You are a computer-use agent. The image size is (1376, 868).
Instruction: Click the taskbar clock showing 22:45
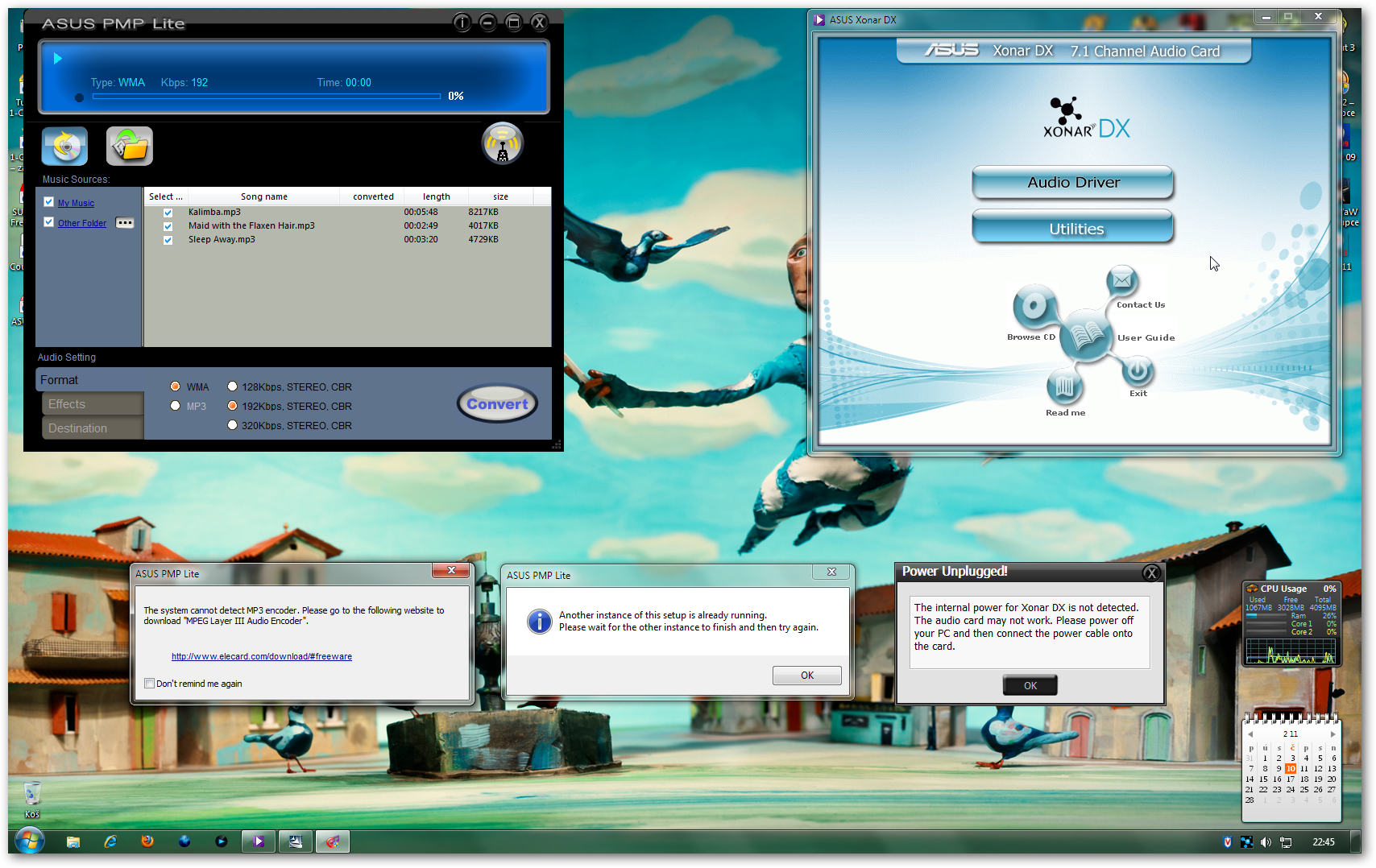click(x=1324, y=842)
